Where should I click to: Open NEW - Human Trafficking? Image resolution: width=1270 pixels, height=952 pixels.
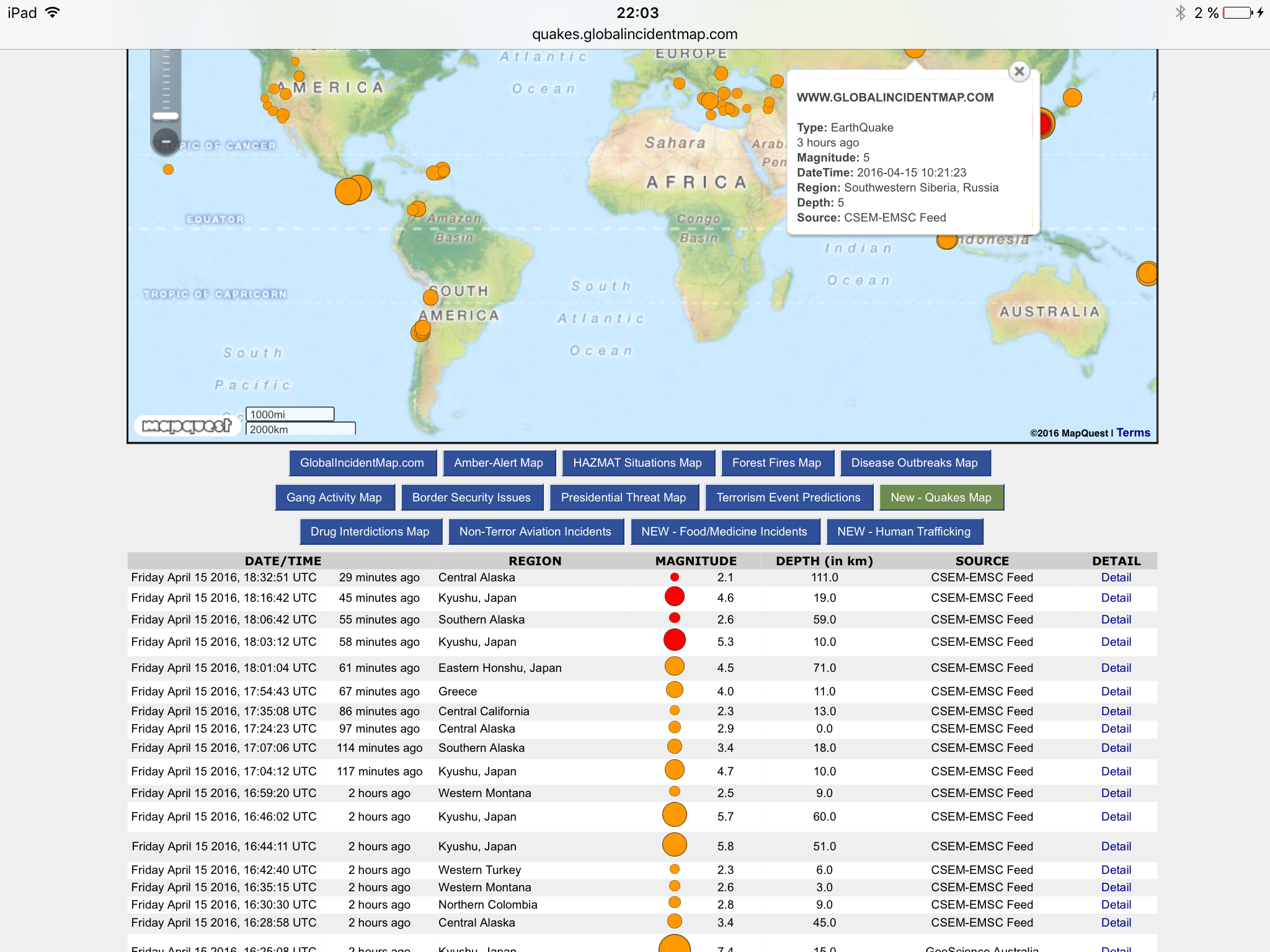point(904,531)
